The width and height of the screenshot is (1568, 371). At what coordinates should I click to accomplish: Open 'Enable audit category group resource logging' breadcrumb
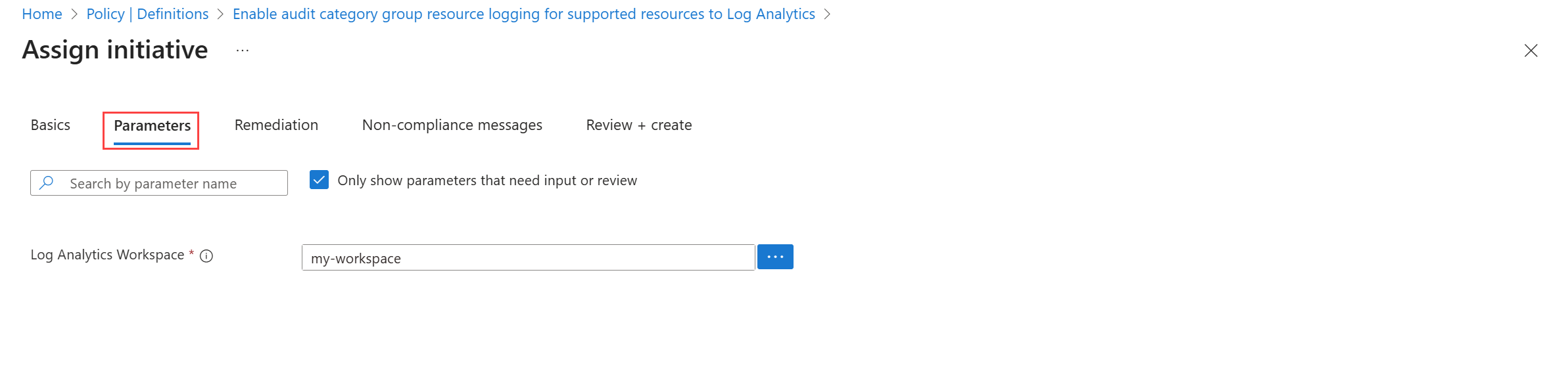coord(523,14)
